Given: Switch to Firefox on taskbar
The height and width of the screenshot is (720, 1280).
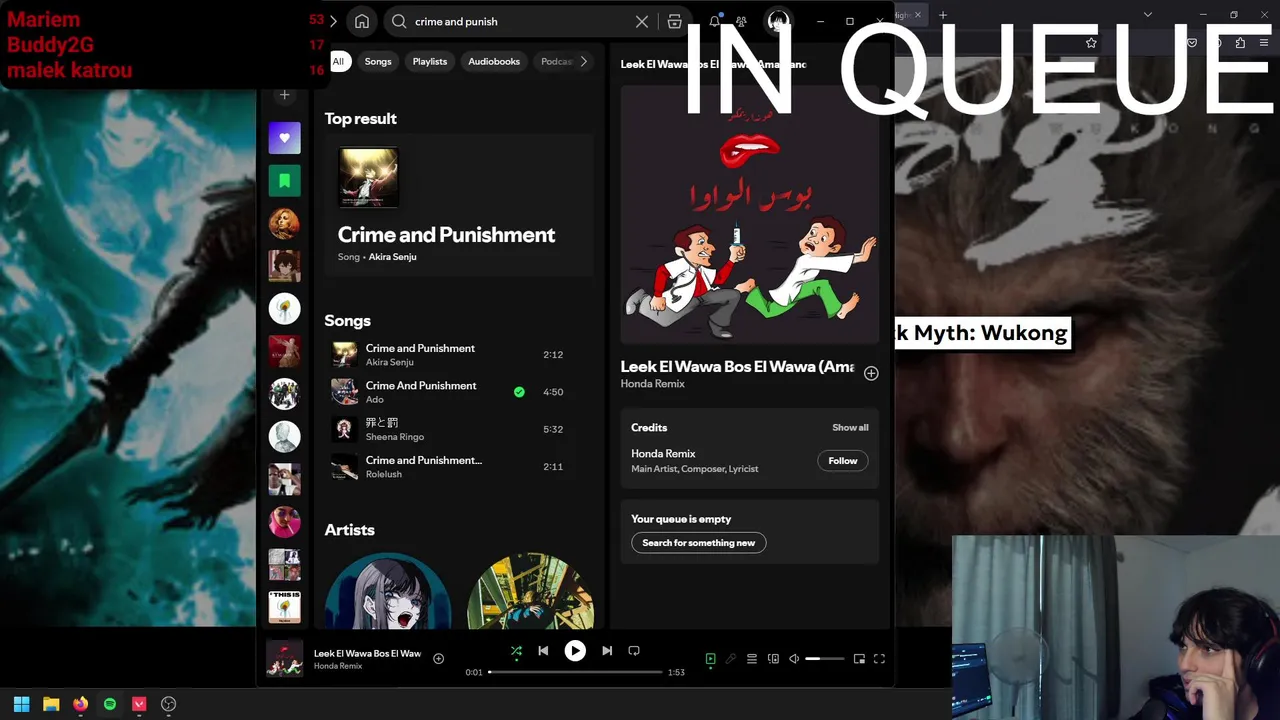Looking at the screenshot, I should point(80,704).
